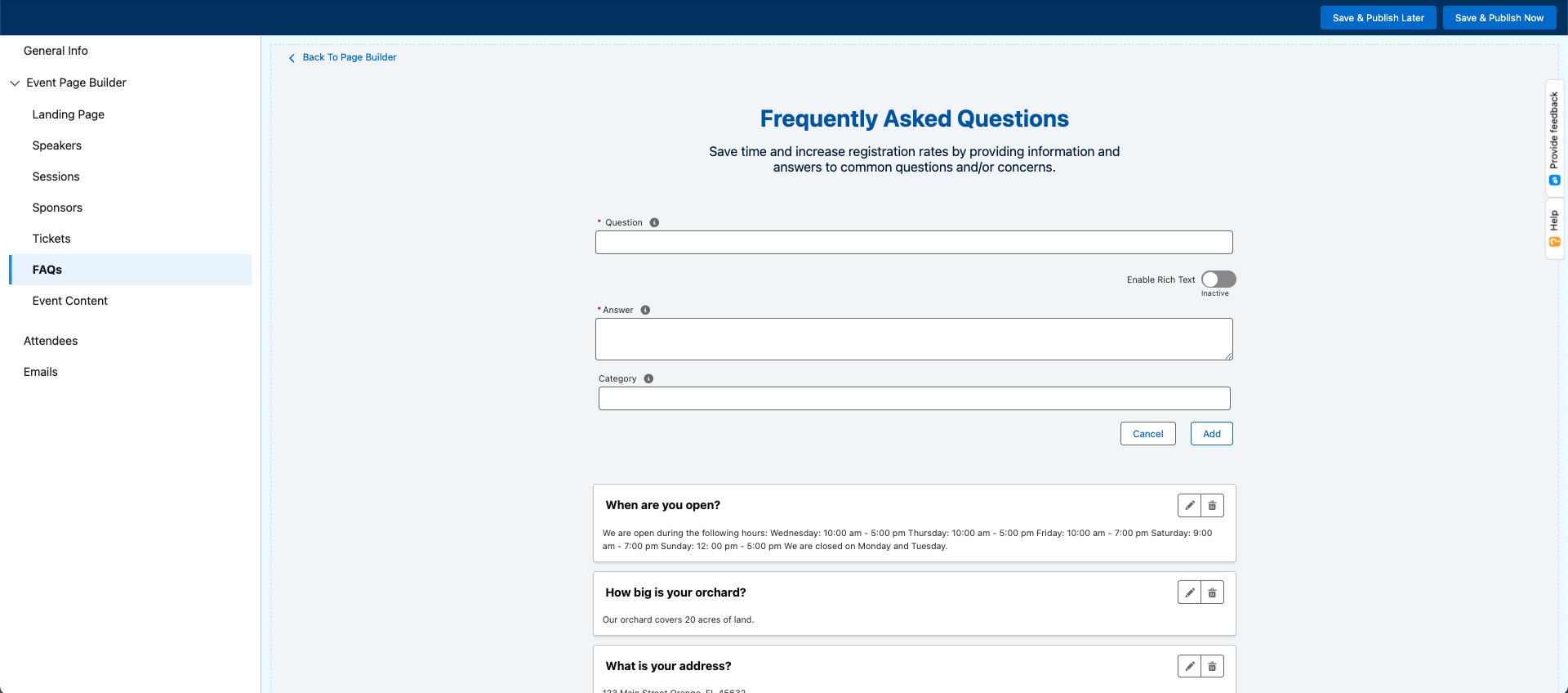This screenshot has width=1568, height=693.
Task: Click the Answer field info icon
Action: click(x=645, y=310)
